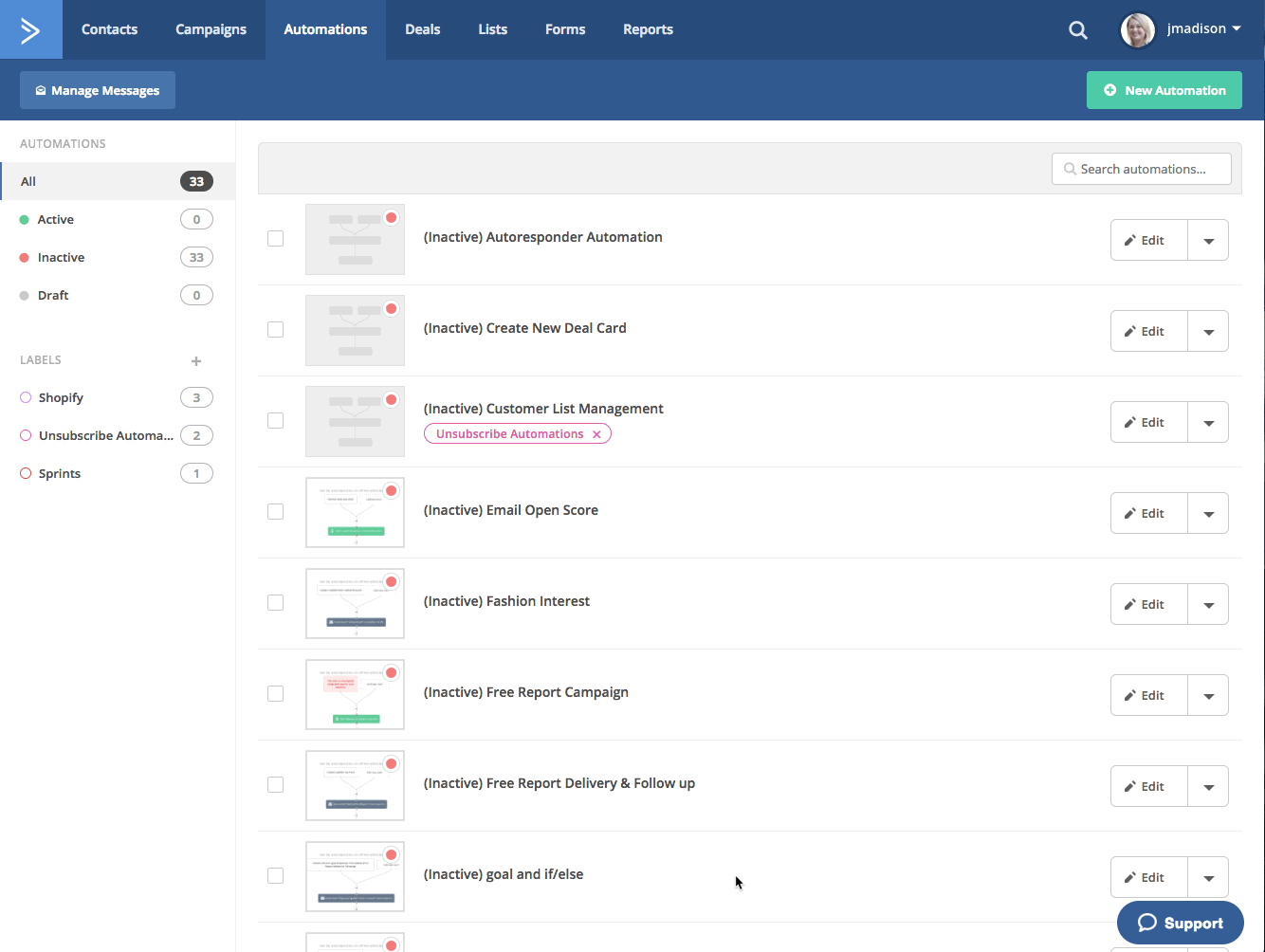Click the plus icon next to Labels

196,360
